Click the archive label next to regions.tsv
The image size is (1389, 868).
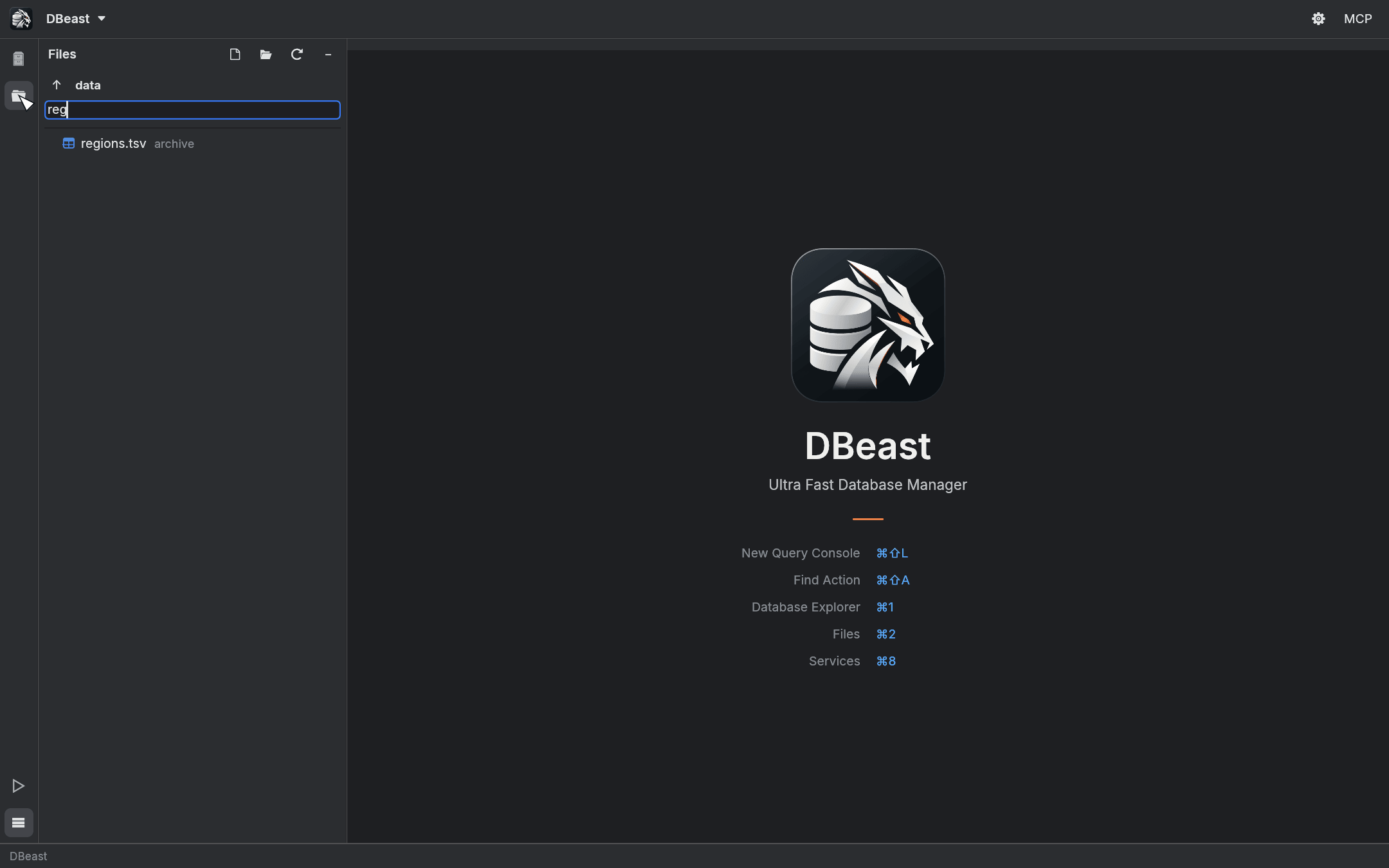(174, 144)
